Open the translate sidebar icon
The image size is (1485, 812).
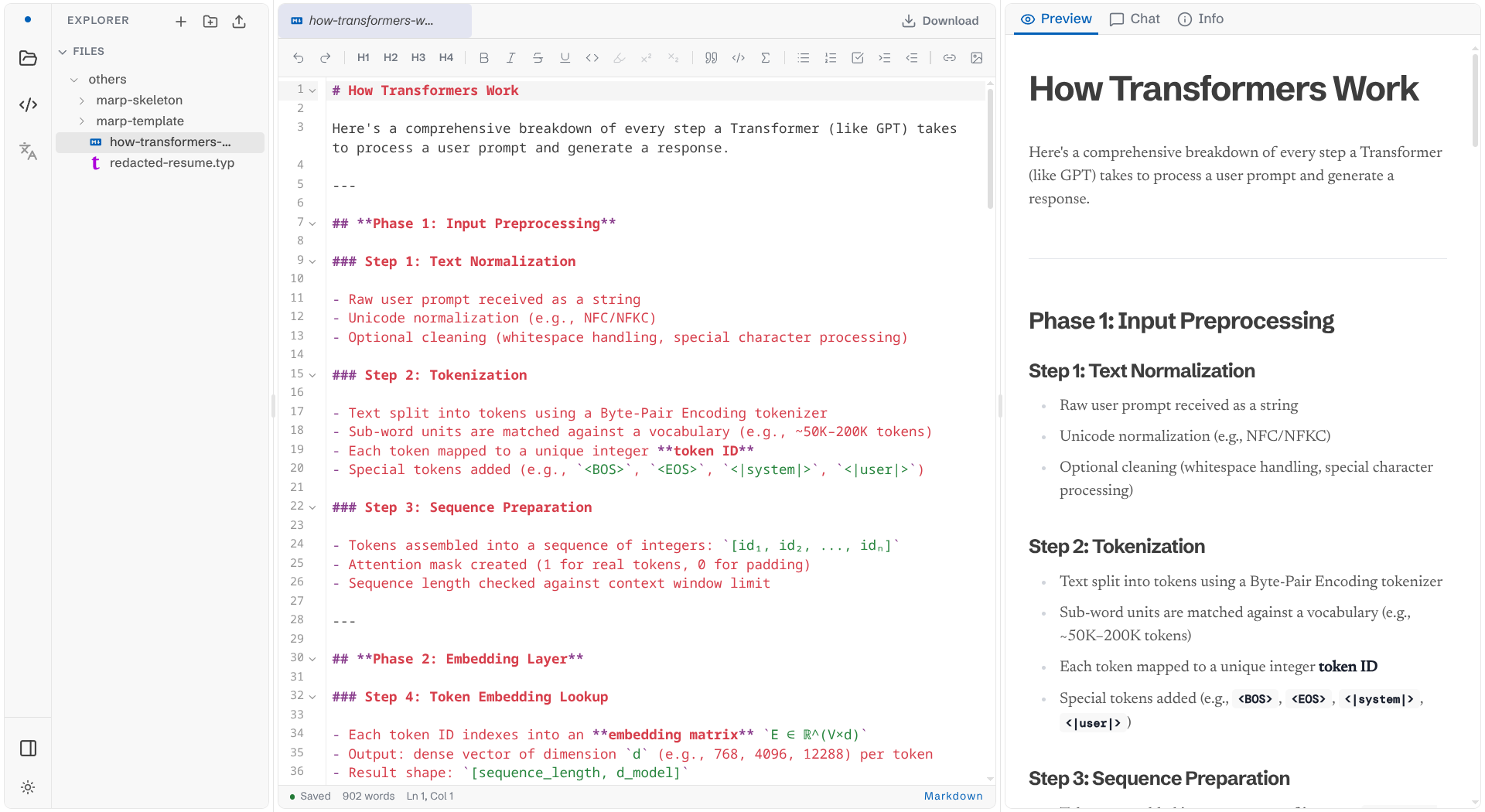click(x=28, y=151)
